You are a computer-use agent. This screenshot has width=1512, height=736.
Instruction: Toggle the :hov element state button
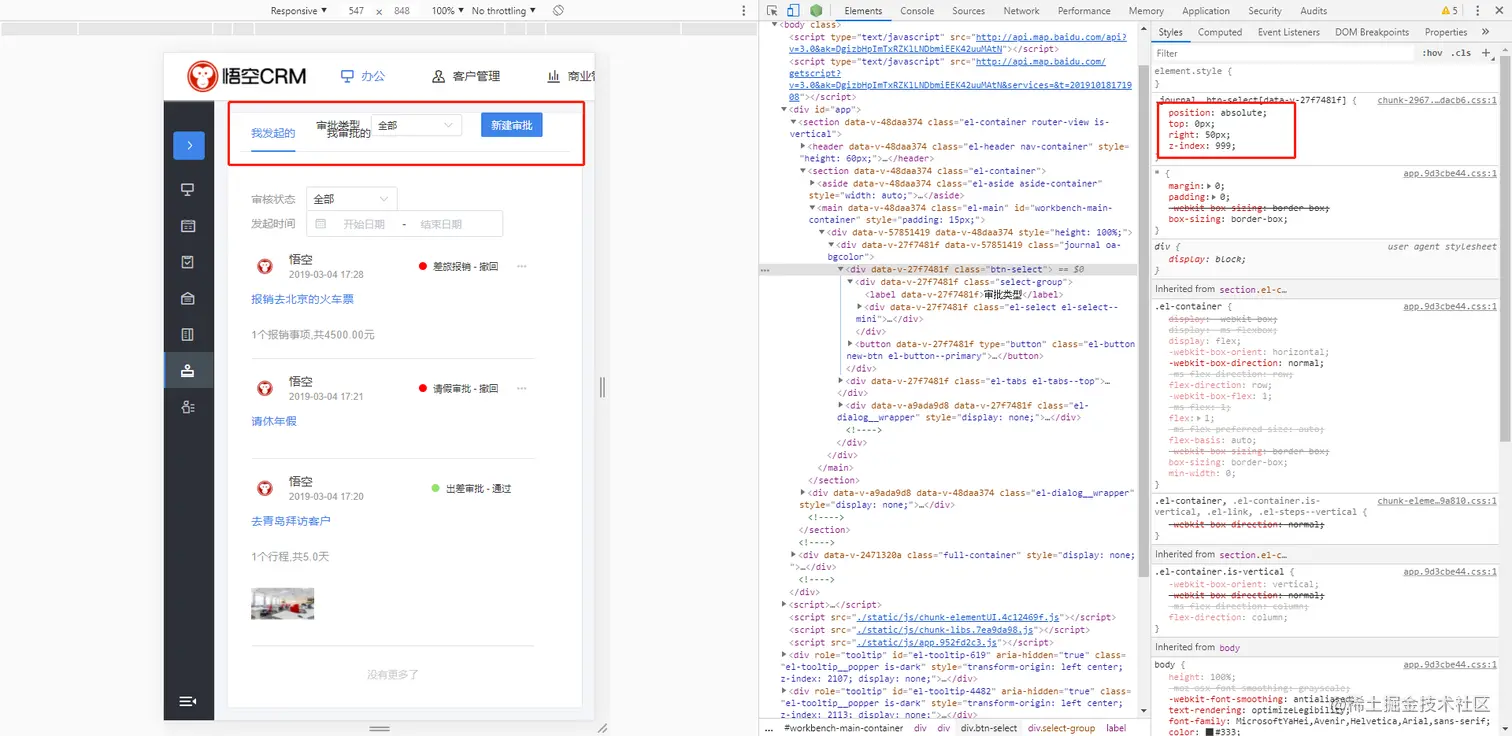(x=1432, y=53)
